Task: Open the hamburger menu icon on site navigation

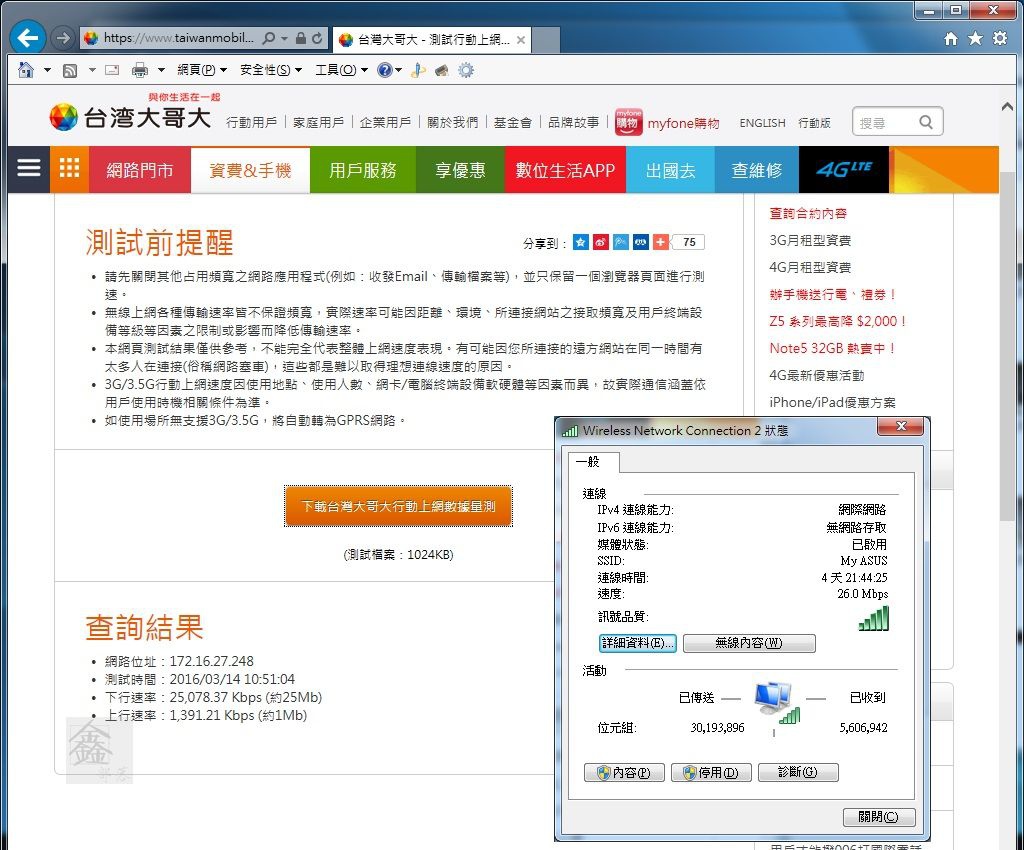Action: [x=29, y=169]
